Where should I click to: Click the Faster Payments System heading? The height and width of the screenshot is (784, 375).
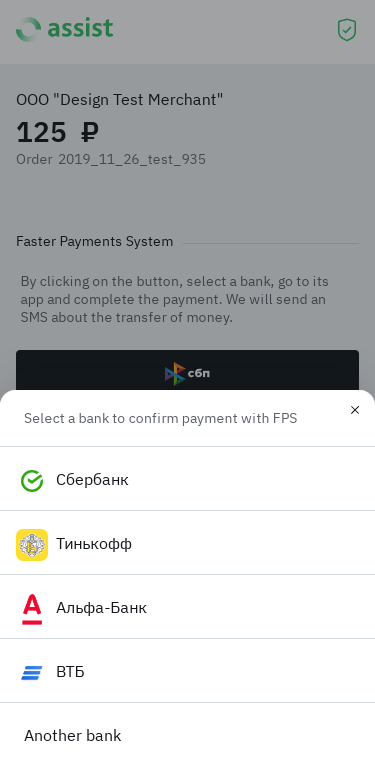pyautogui.click(x=94, y=242)
